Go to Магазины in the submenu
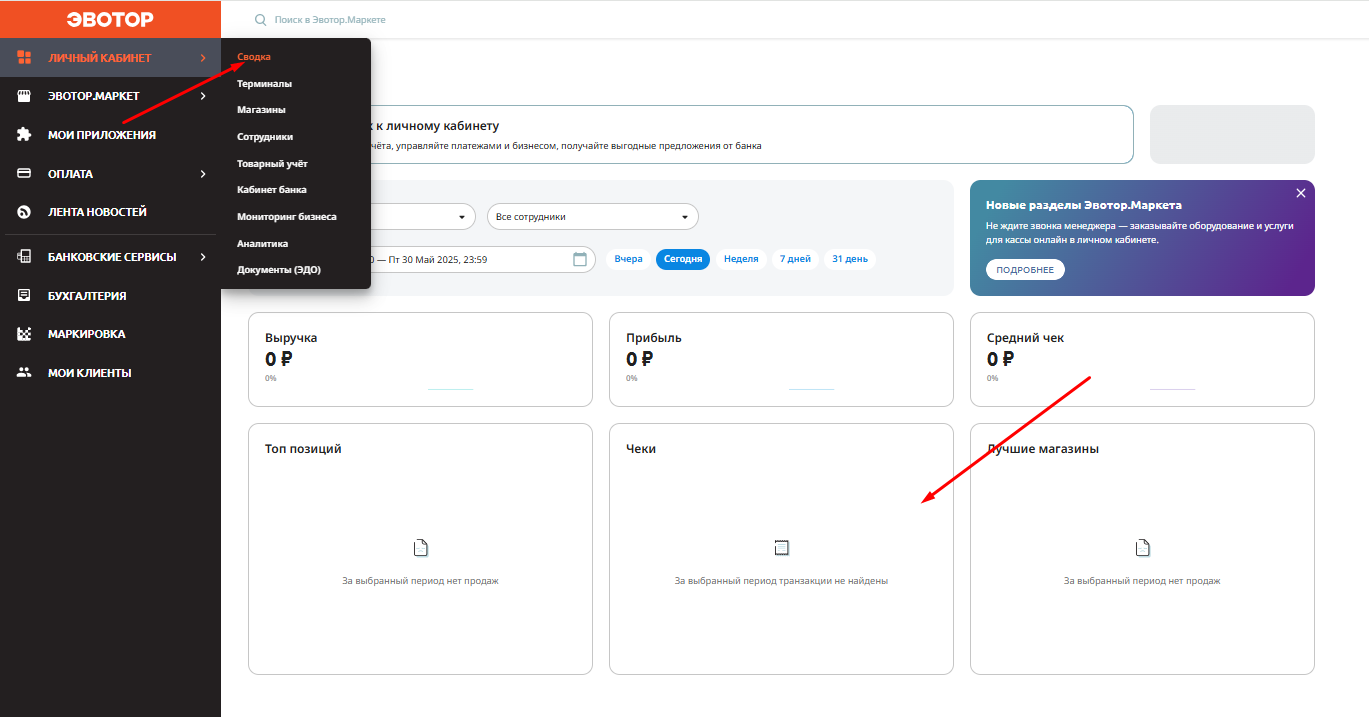The width and height of the screenshot is (1369, 717). [262, 110]
